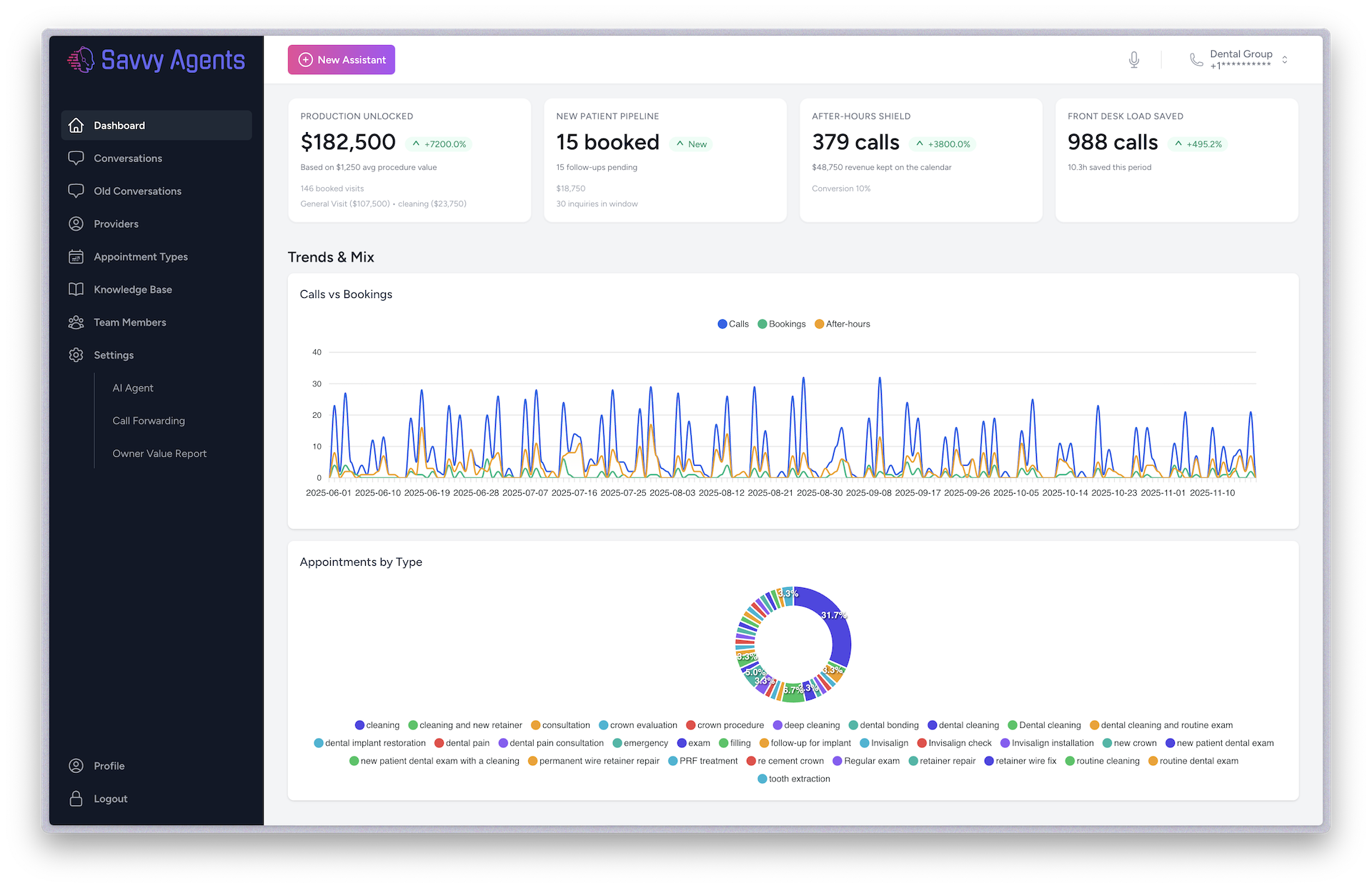Select Call Forwarding under Settings

pos(149,421)
